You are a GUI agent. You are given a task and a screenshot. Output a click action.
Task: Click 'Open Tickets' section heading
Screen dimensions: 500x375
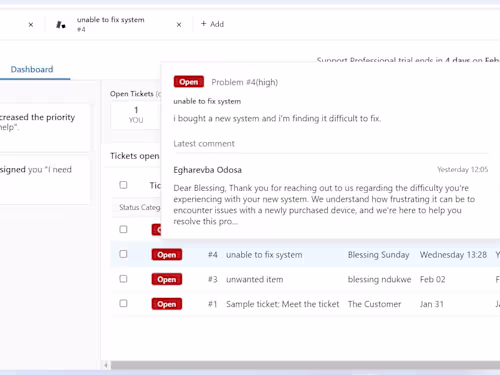coord(132,94)
